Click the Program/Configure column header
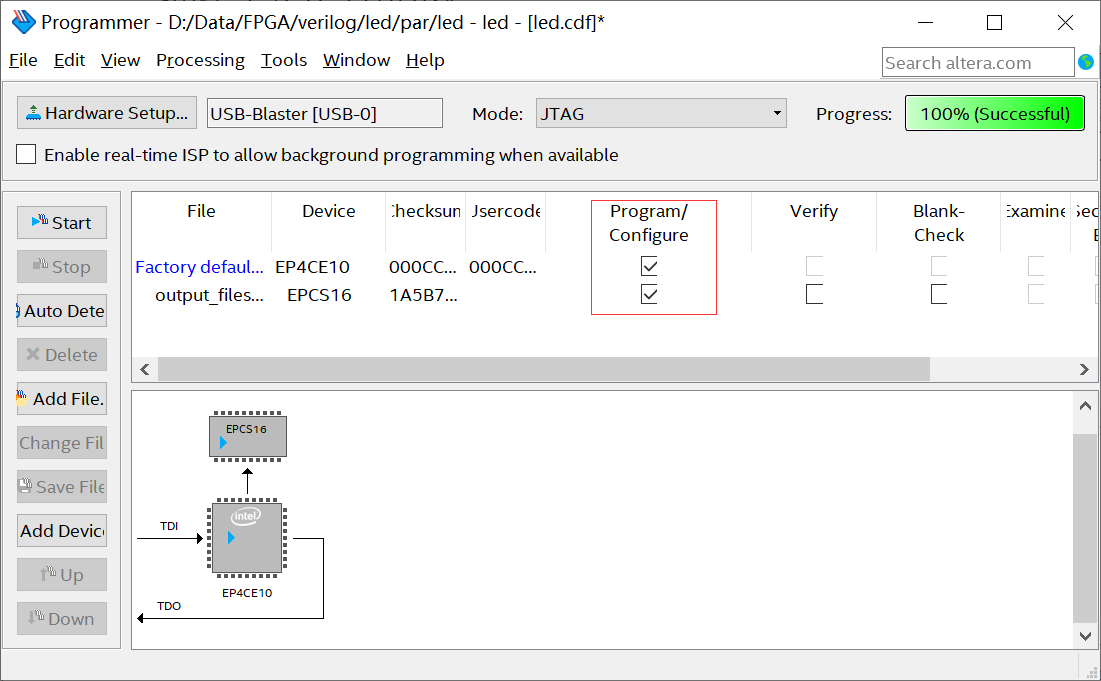Screen dimensions: 1101x681 pyautogui.click(x=649, y=223)
